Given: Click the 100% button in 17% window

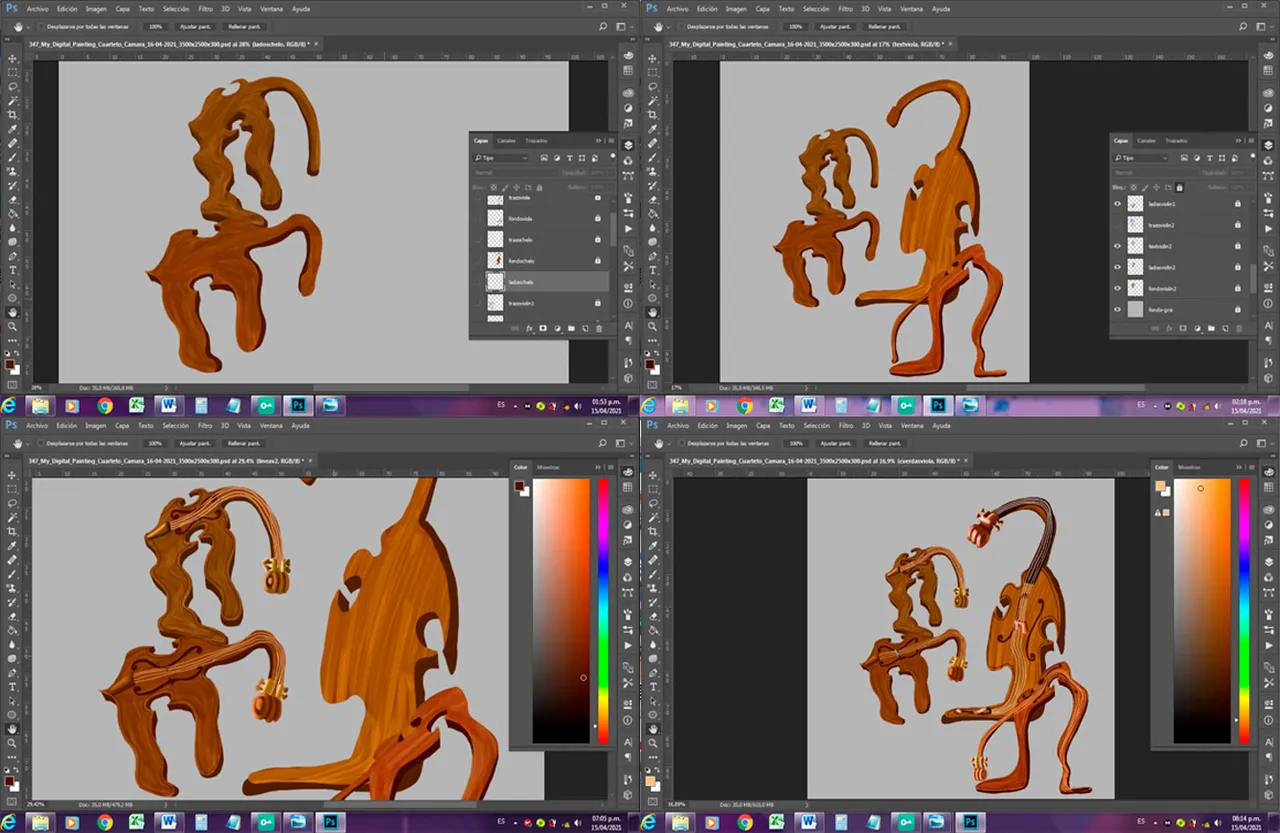Looking at the screenshot, I should point(795,25).
